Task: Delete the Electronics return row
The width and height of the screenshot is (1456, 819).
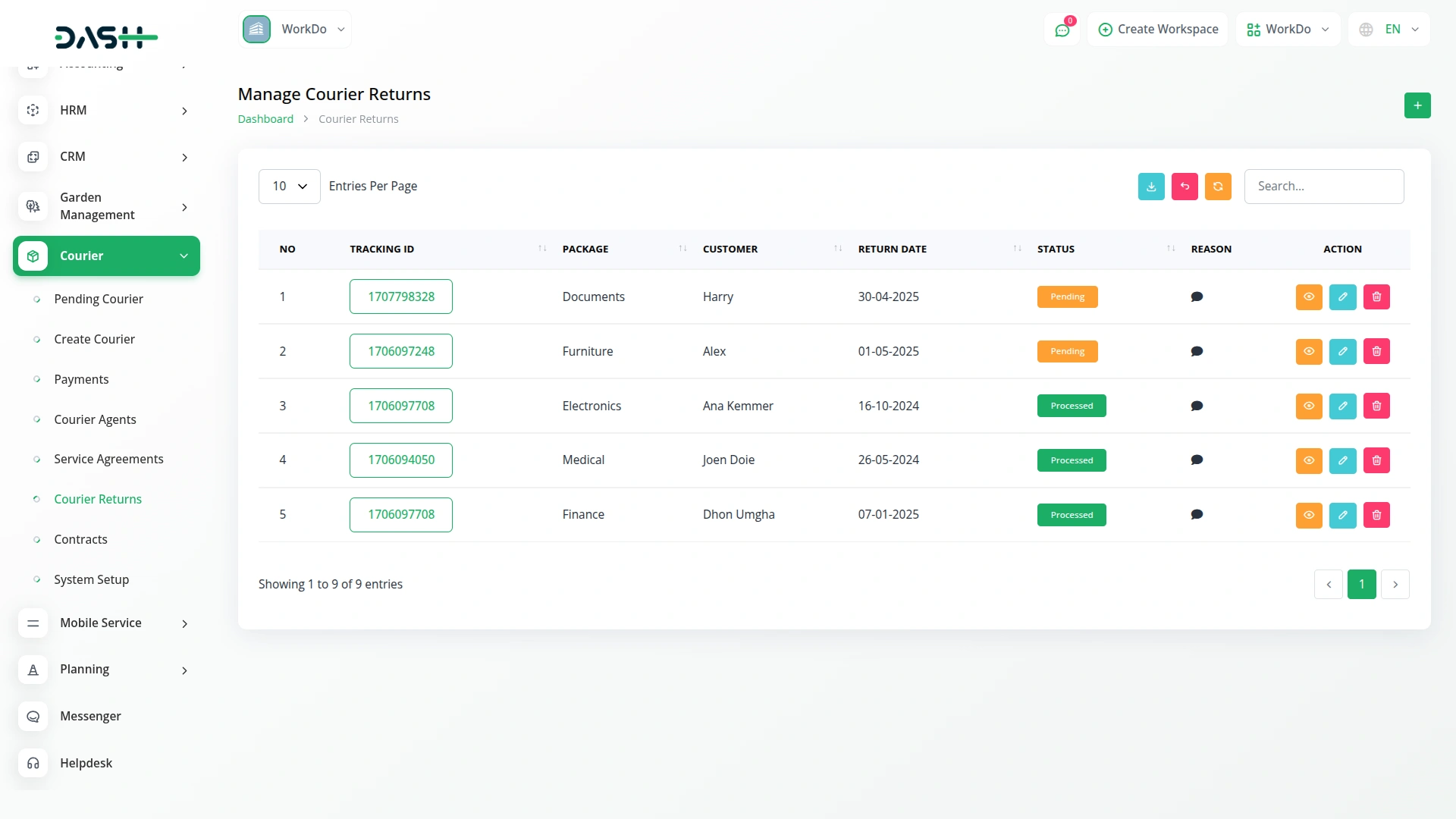Action: pos(1376,406)
